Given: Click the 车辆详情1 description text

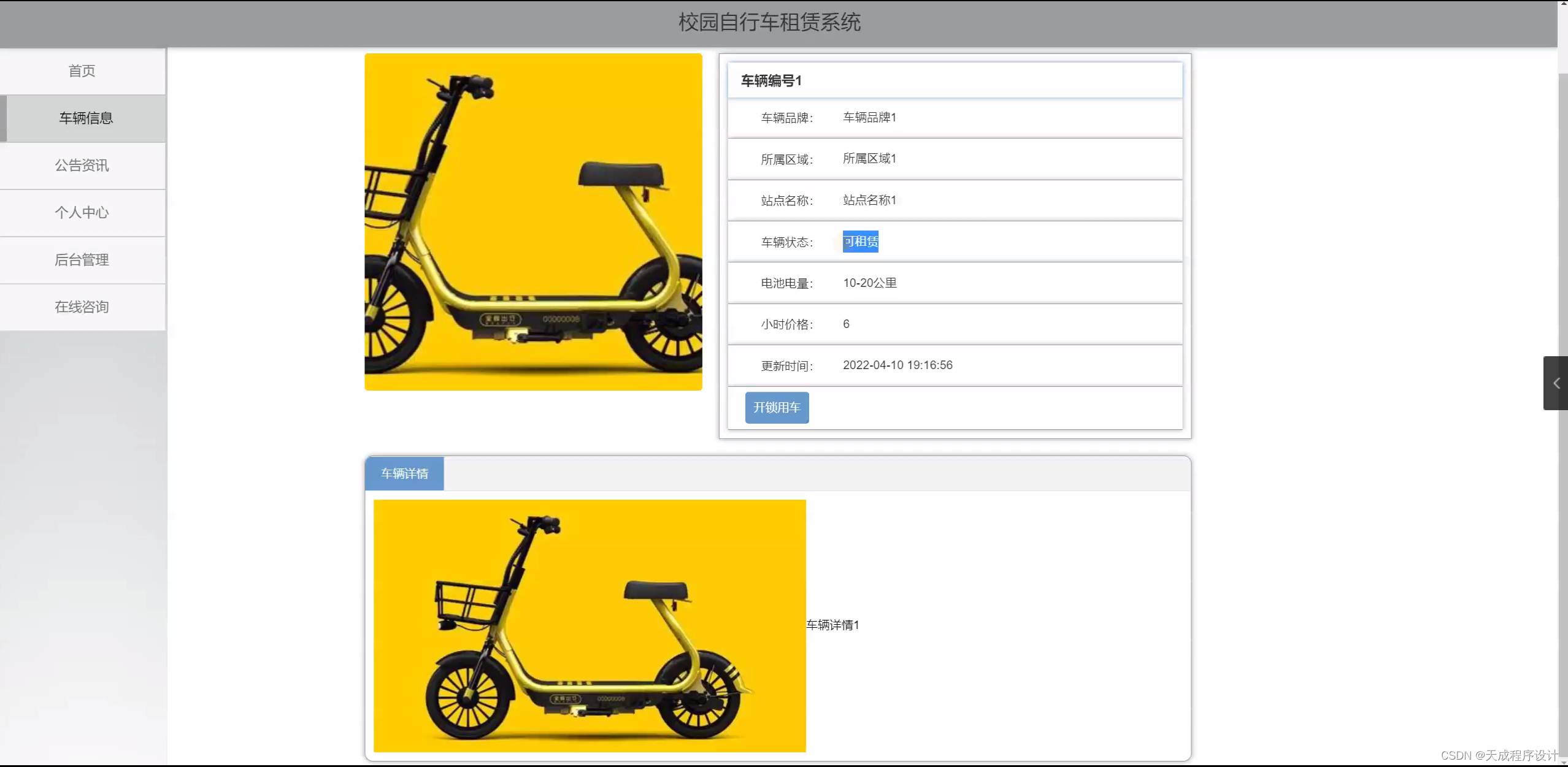Looking at the screenshot, I should tap(832, 625).
